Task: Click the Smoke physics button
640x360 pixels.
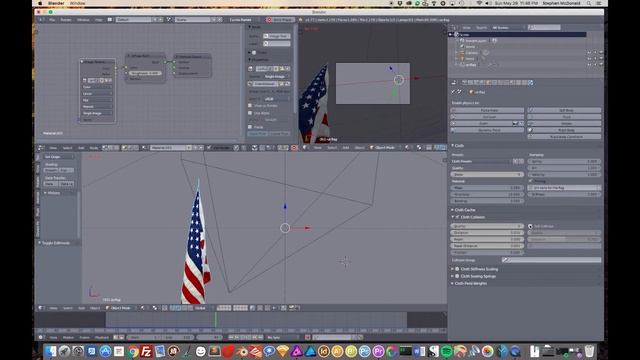Action: point(564,123)
